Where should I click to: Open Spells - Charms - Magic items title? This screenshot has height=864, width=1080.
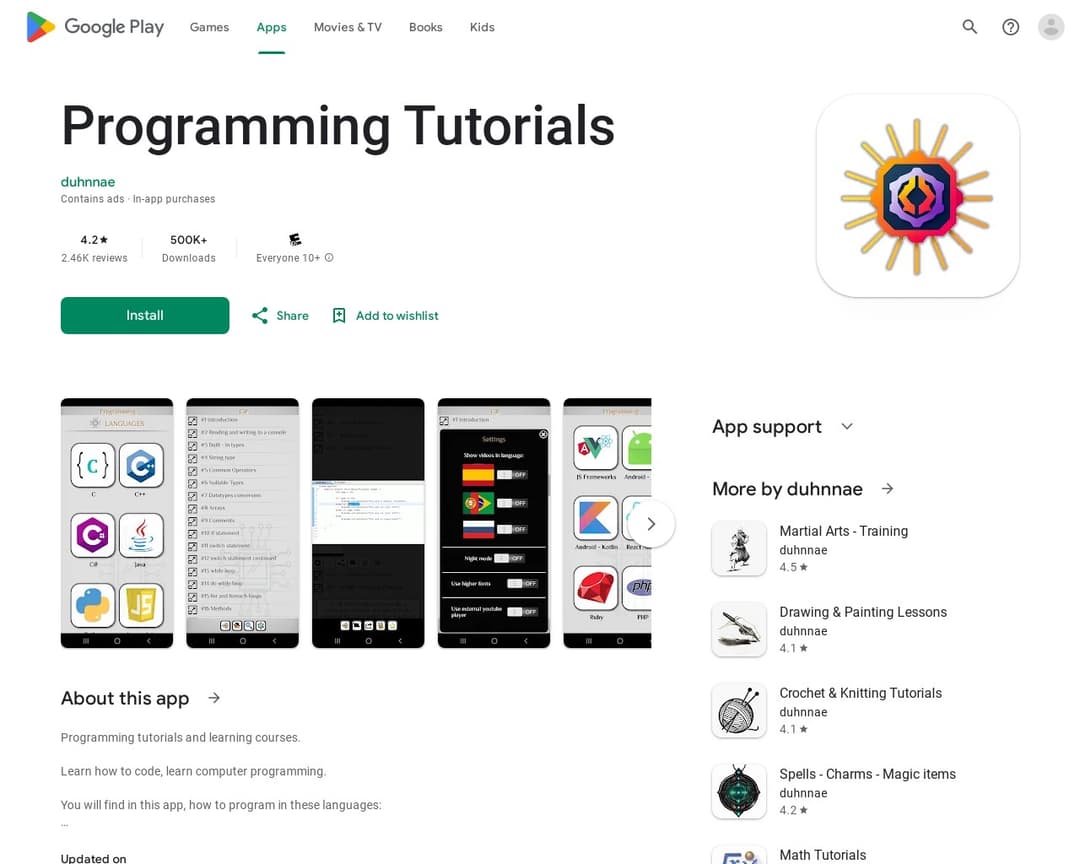tap(867, 774)
